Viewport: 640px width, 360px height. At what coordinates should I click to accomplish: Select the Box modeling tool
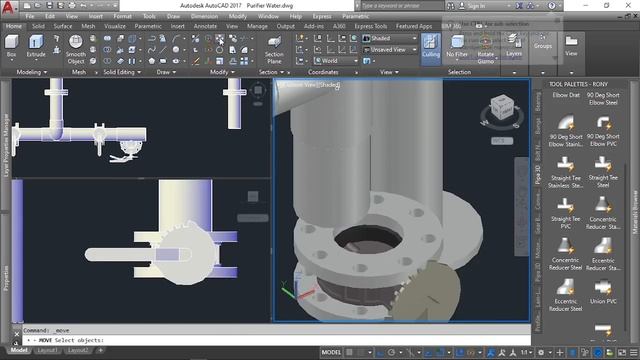[11, 46]
